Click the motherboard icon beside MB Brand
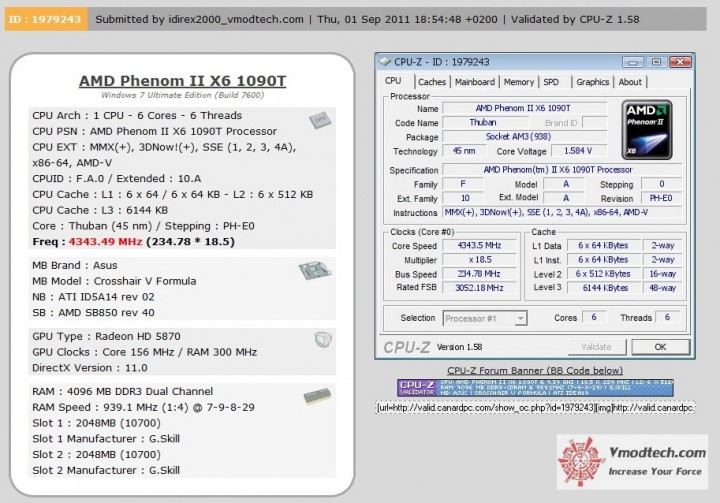 pyautogui.click(x=315, y=270)
